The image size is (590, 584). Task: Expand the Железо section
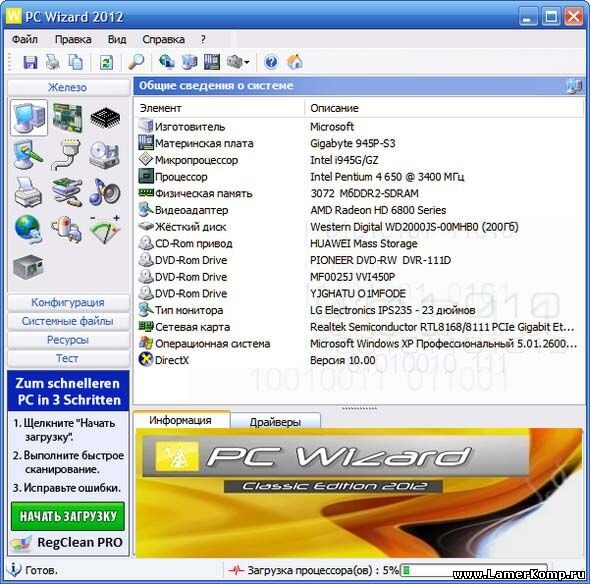pyautogui.click(x=68, y=87)
